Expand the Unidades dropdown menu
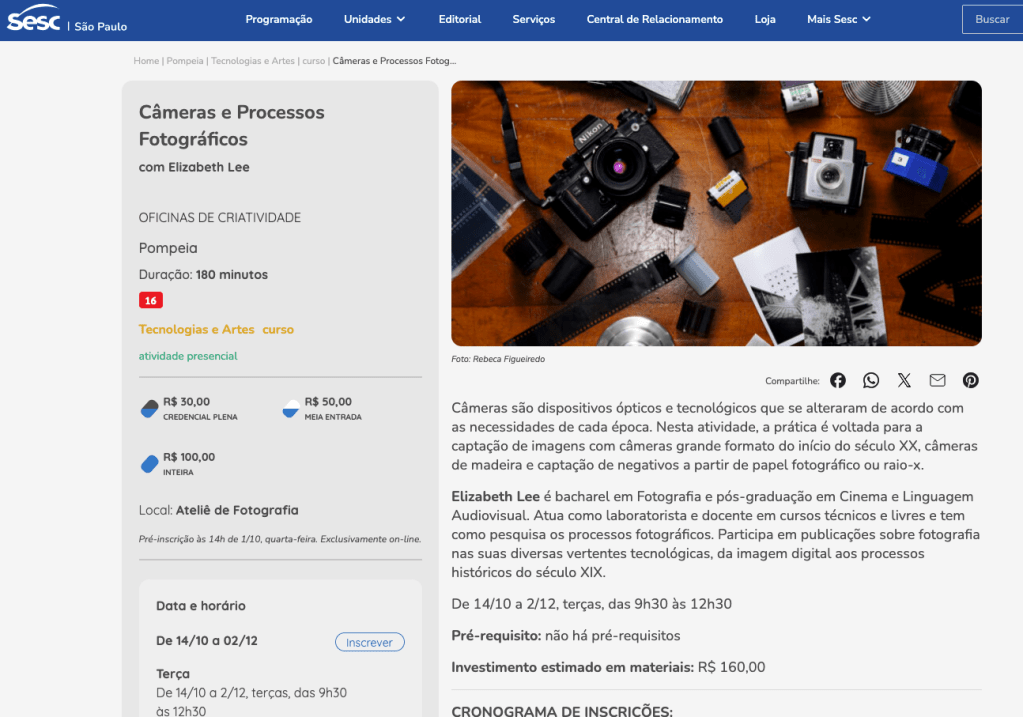Viewport: 1023px width, 717px height. 374,19
